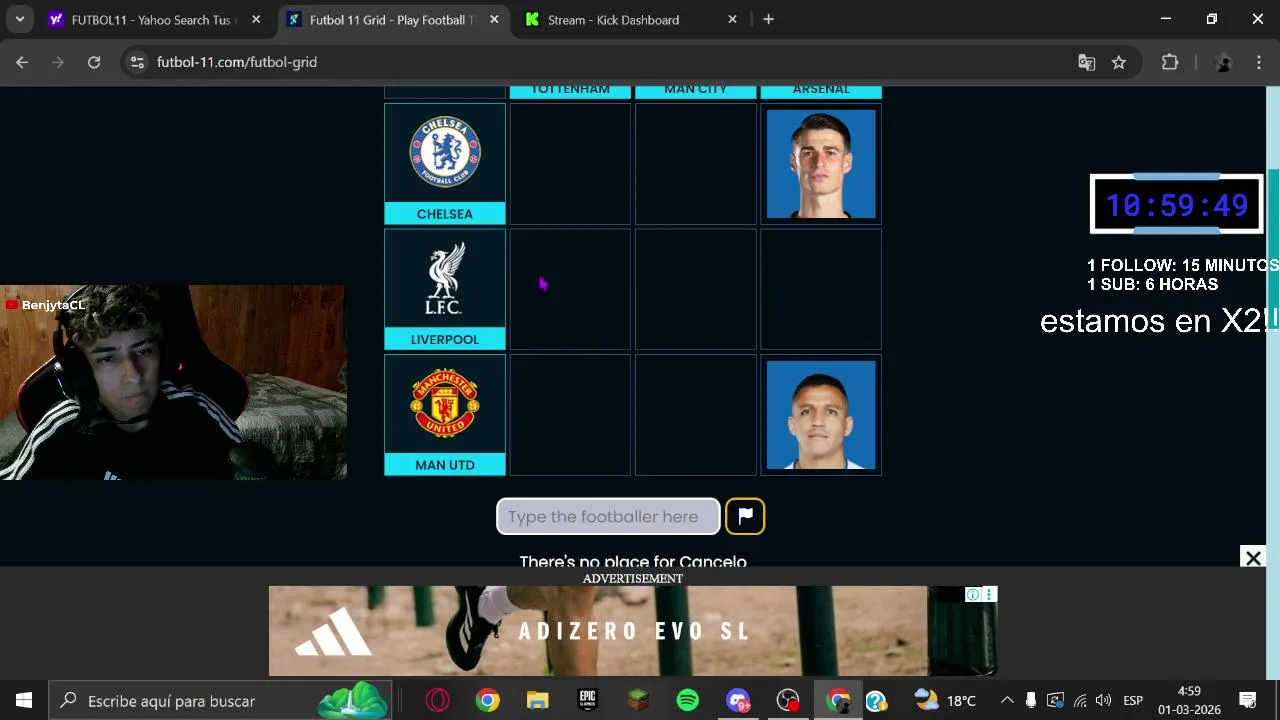Open the Chelsea–Arsenal player photo
Image resolution: width=1280 pixels, height=720 pixels.
coord(821,164)
